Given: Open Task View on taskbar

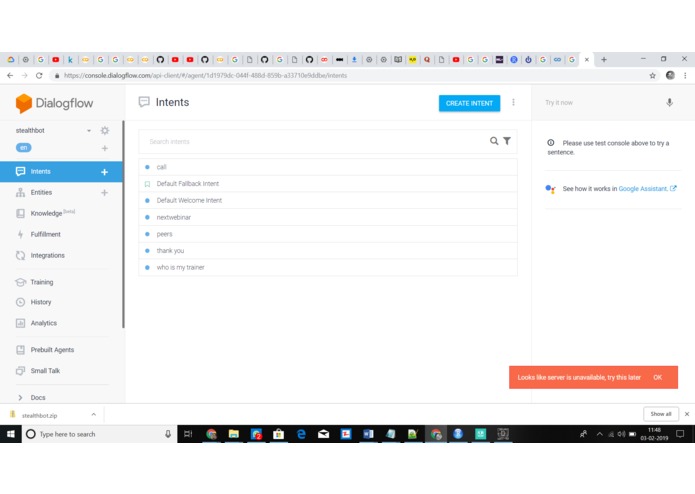Looking at the screenshot, I should click(188, 434).
